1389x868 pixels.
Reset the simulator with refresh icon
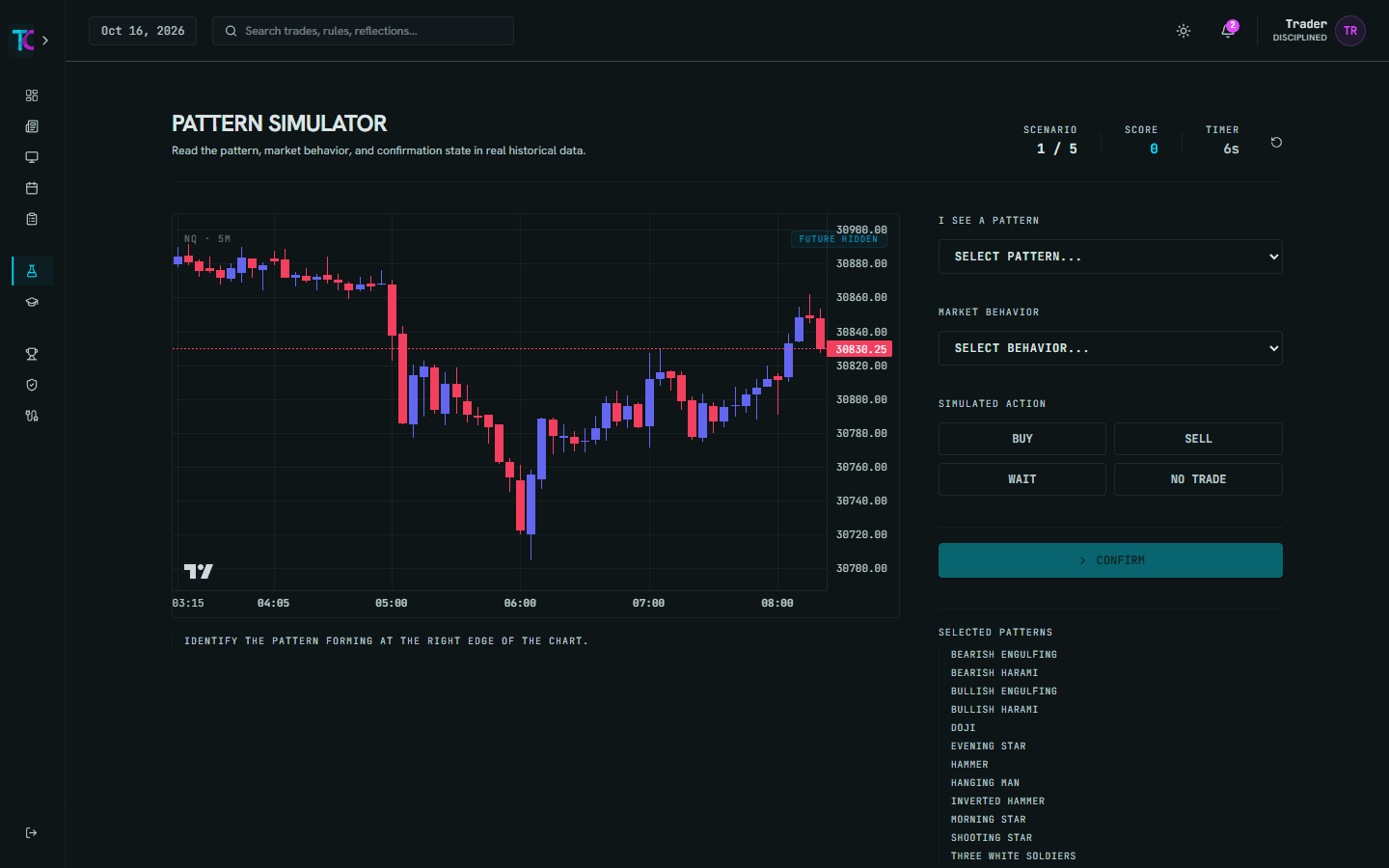point(1276,142)
